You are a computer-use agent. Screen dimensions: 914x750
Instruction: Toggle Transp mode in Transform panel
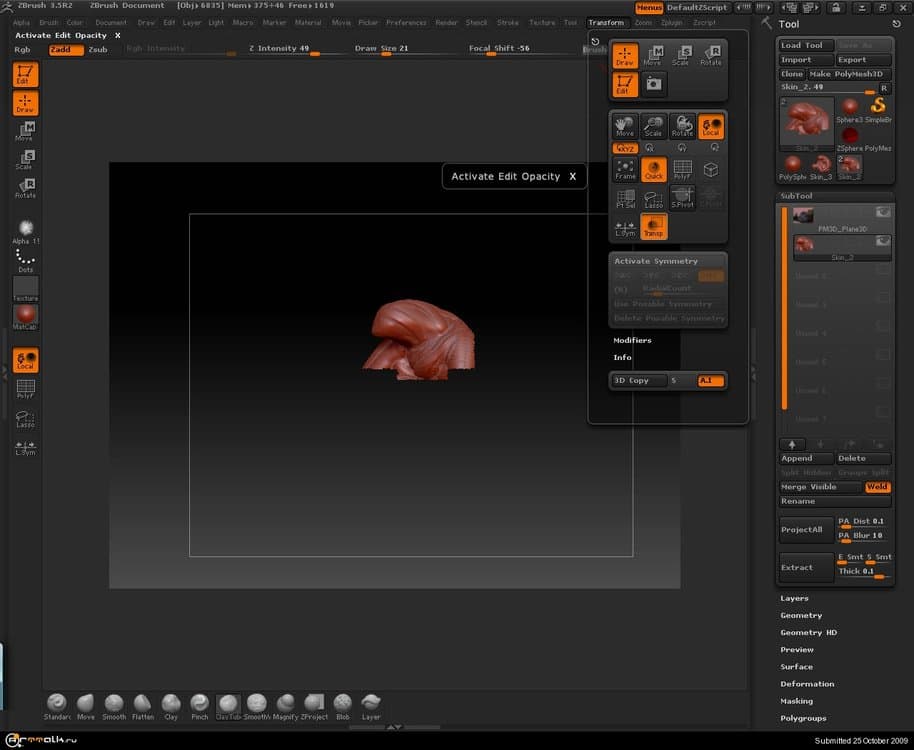[x=653, y=228]
